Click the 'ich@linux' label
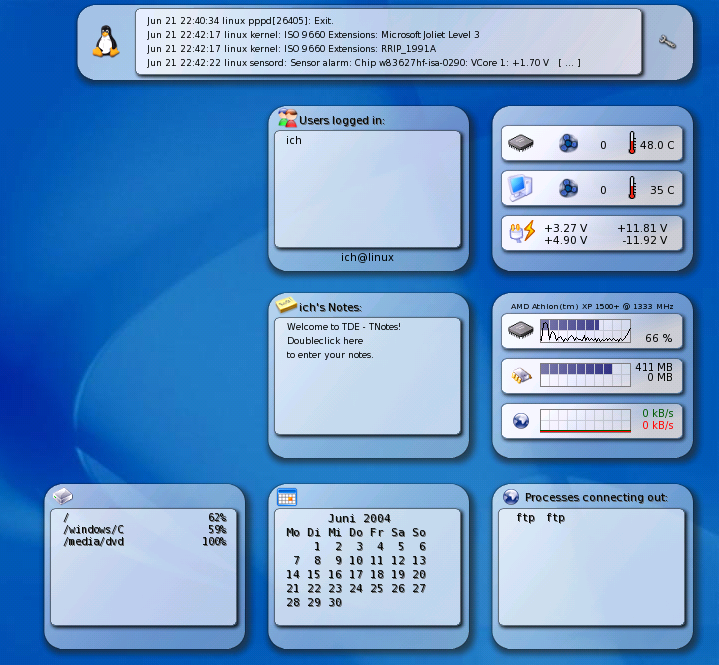The height and width of the screenshot is (665, 719). tap(367, 257)
